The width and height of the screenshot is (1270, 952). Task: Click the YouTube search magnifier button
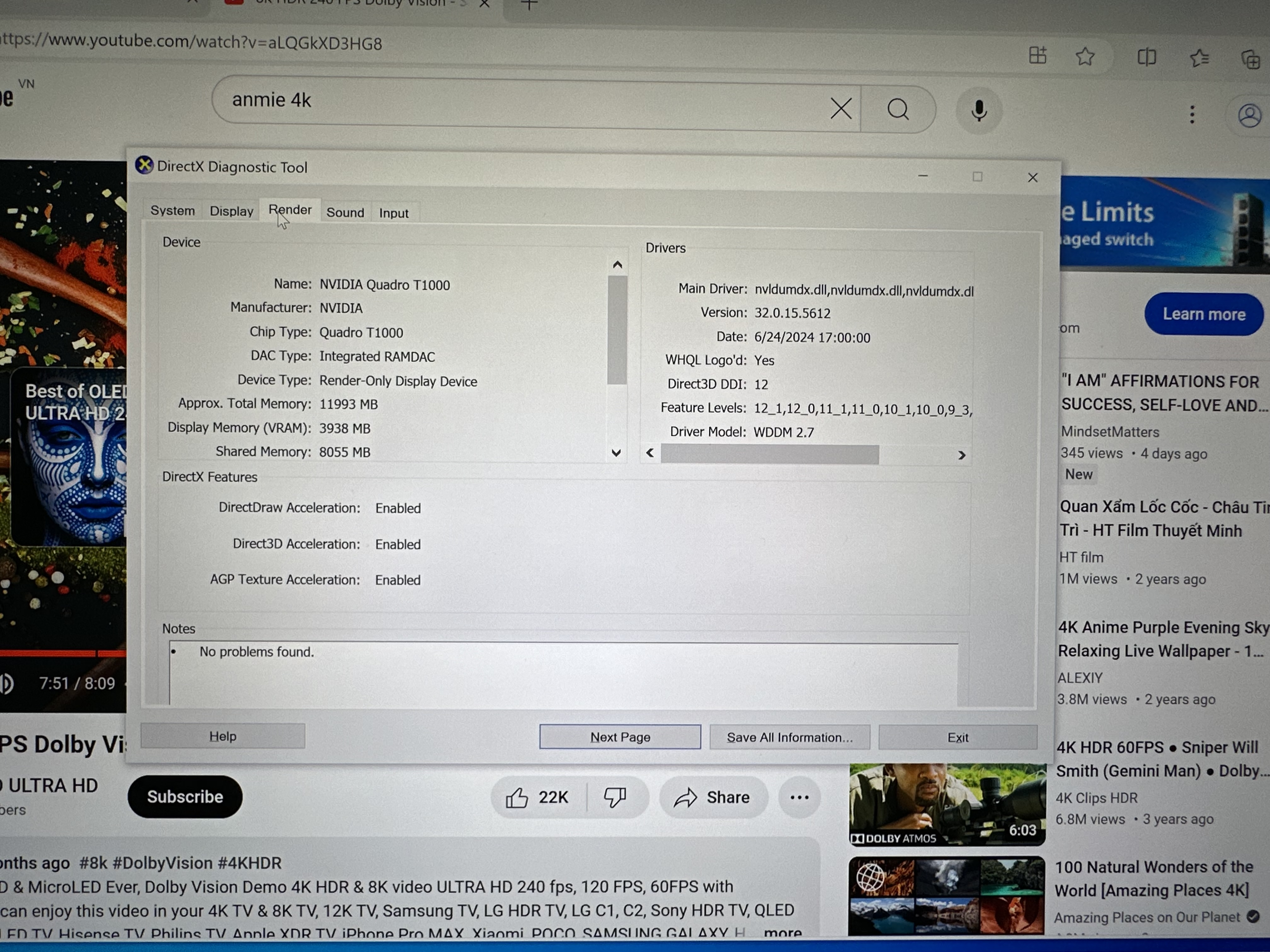point(898,109)
